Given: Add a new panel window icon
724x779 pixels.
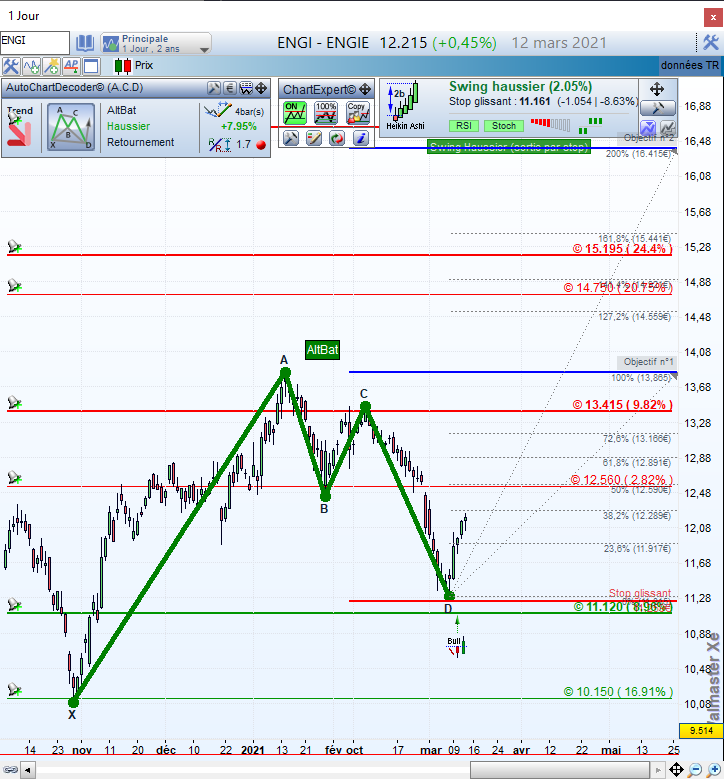Looking at the screenshot, I should (91, 66).
